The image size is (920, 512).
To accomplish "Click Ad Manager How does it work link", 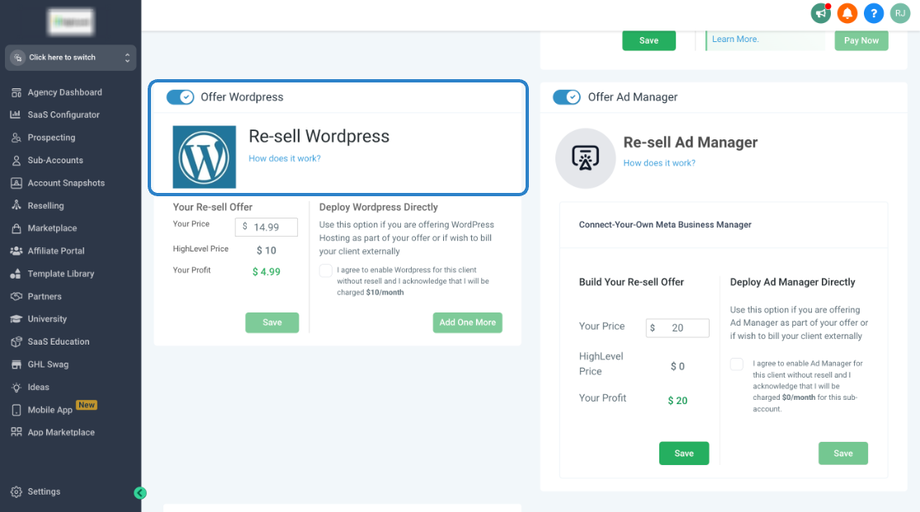I will 659,163.
